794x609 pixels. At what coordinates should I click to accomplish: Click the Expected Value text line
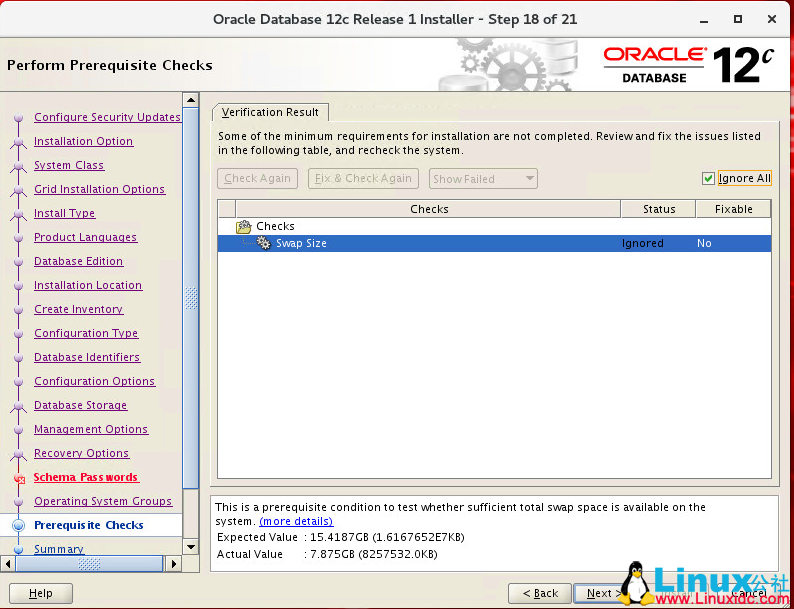[341, 538]
